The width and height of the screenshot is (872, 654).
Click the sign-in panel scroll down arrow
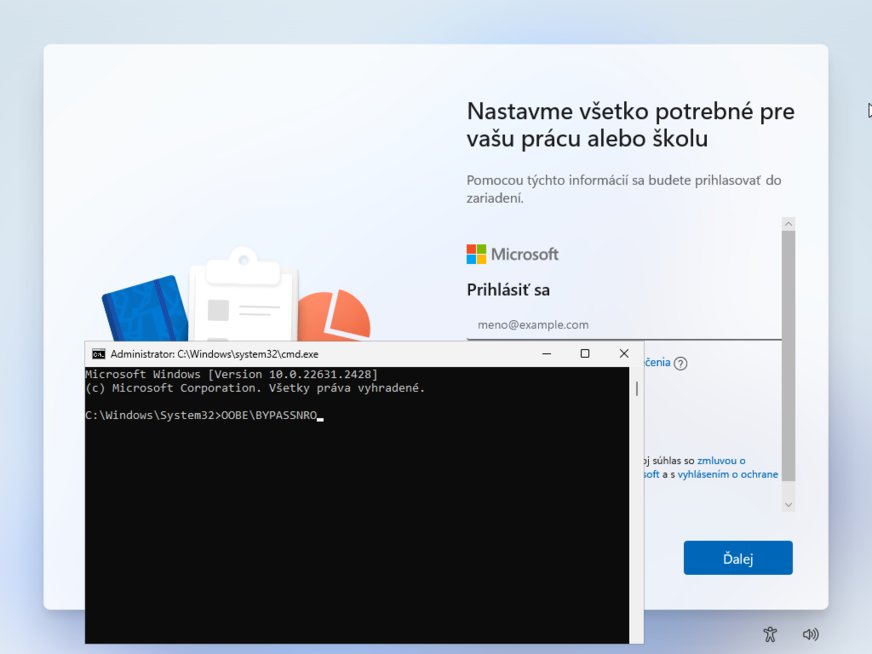click(788, 504)
